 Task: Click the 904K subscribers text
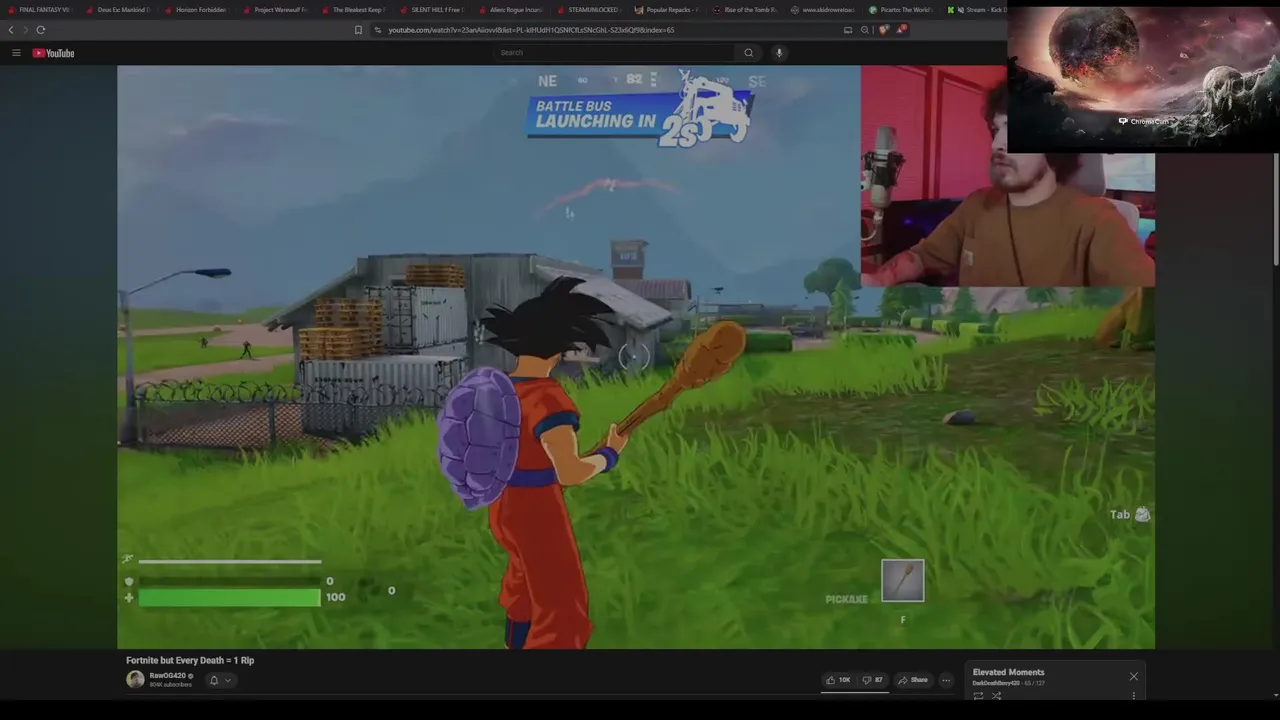pyautogui.click(x=170, y=685)
